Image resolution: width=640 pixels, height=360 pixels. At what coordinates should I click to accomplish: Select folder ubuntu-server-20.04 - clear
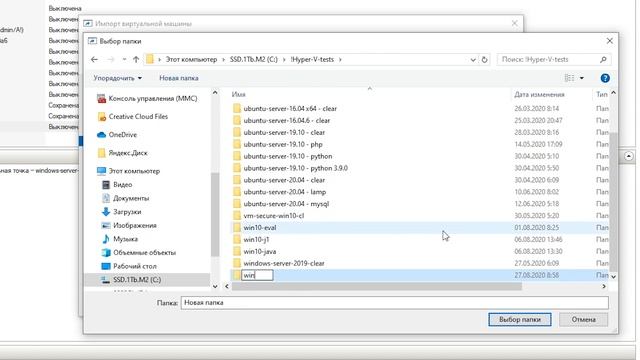pos(284,180)
